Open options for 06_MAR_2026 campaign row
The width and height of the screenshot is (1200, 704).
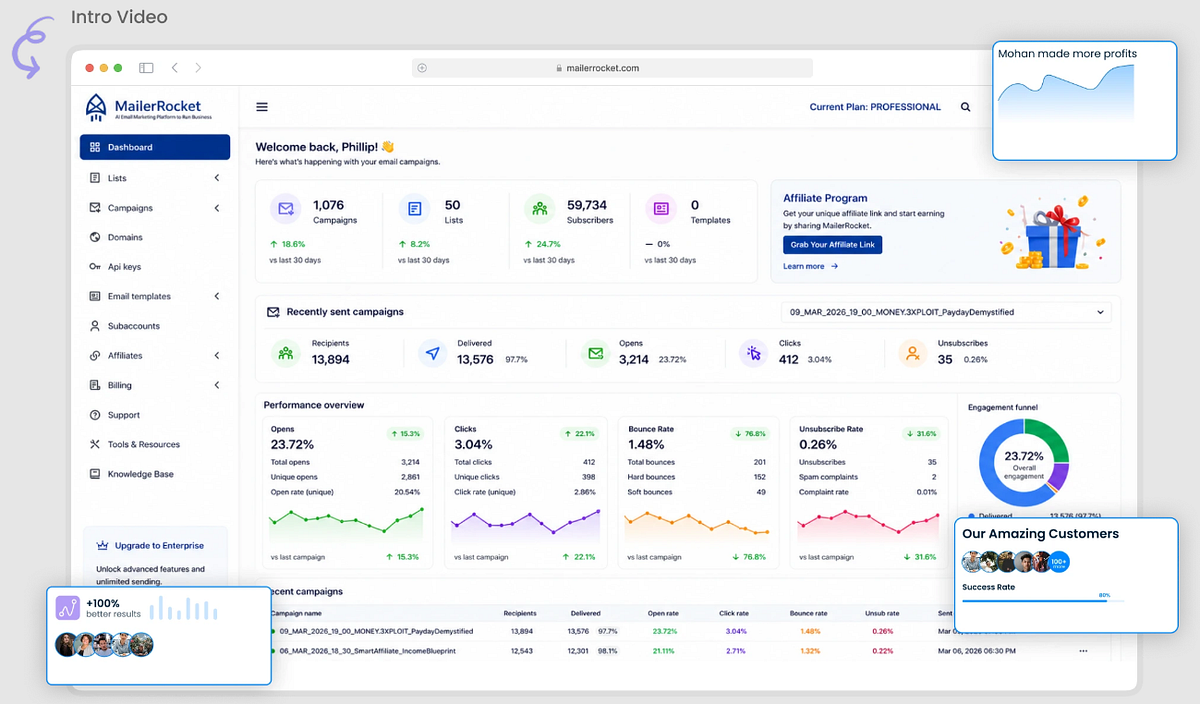1083,651
